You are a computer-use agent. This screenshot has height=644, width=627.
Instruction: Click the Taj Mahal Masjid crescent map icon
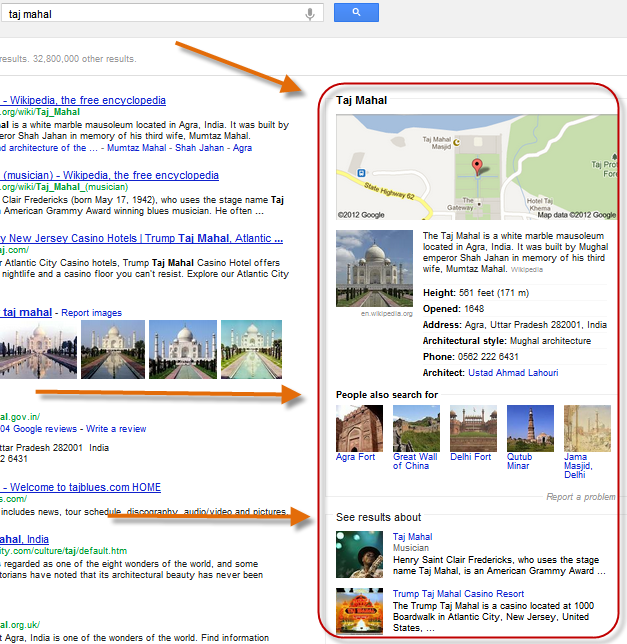pyautogui.click(x=457, y=143)
